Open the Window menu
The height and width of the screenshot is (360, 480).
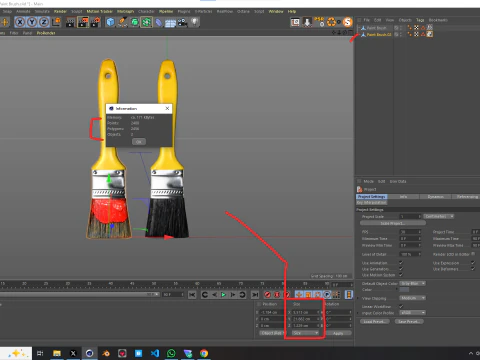point(276,11)
